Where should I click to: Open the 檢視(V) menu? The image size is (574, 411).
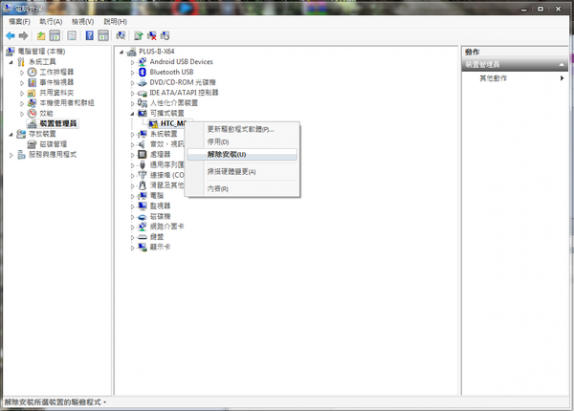point(83,22)
